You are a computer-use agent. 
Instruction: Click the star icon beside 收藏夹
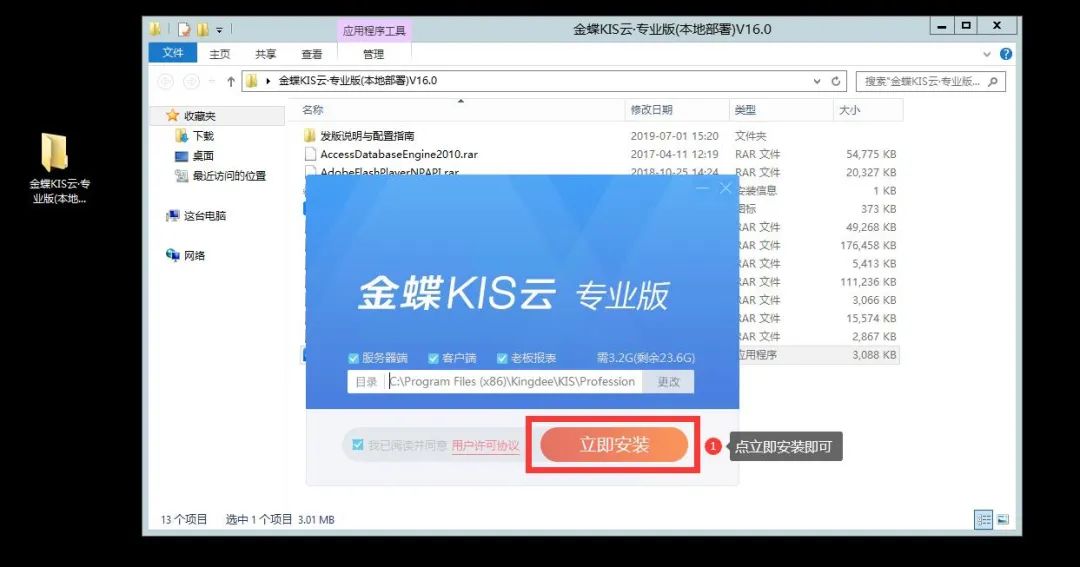pos(172,115)
